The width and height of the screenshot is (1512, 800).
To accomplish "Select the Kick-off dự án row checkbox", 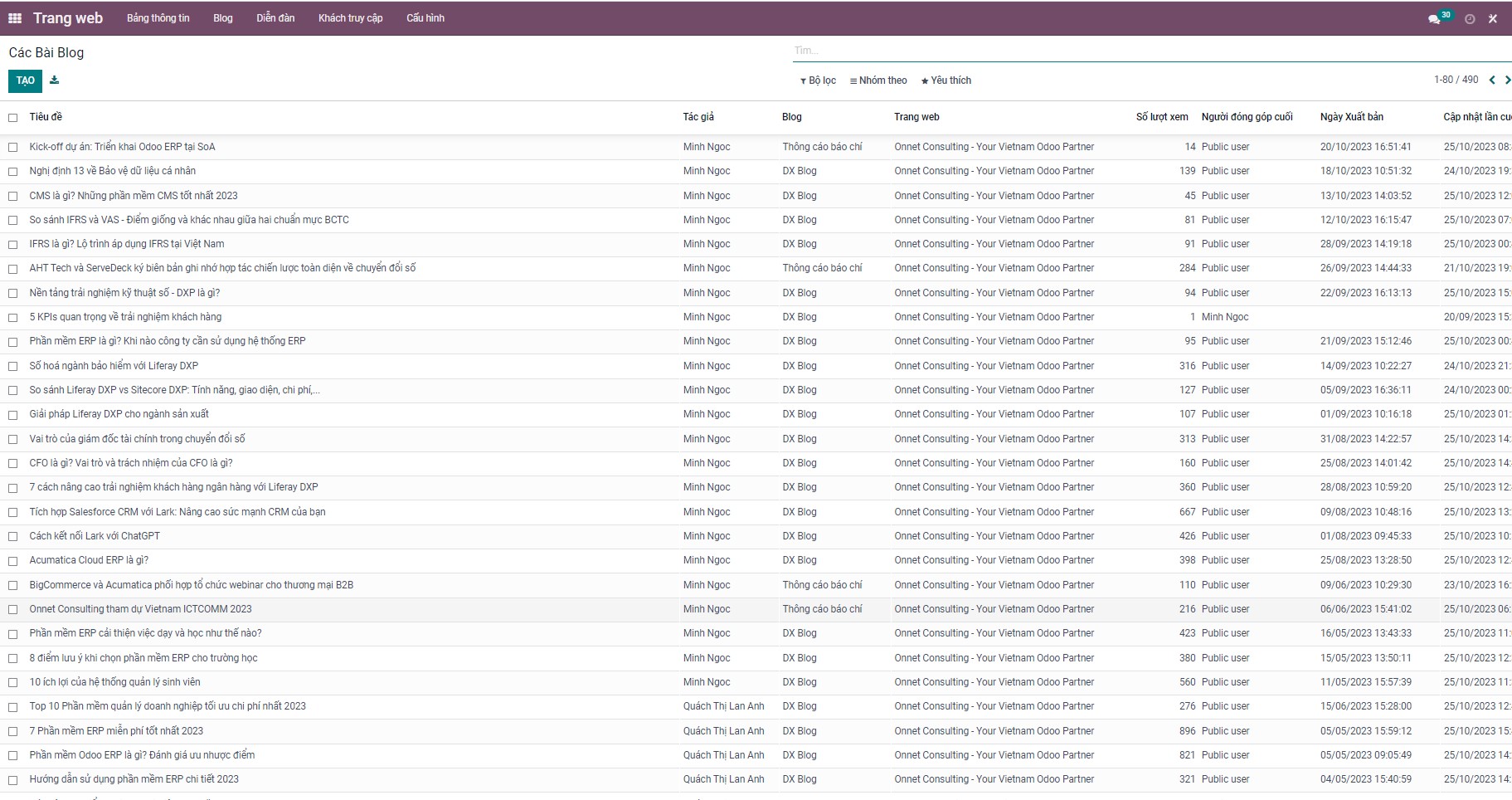I will [13, 148].
